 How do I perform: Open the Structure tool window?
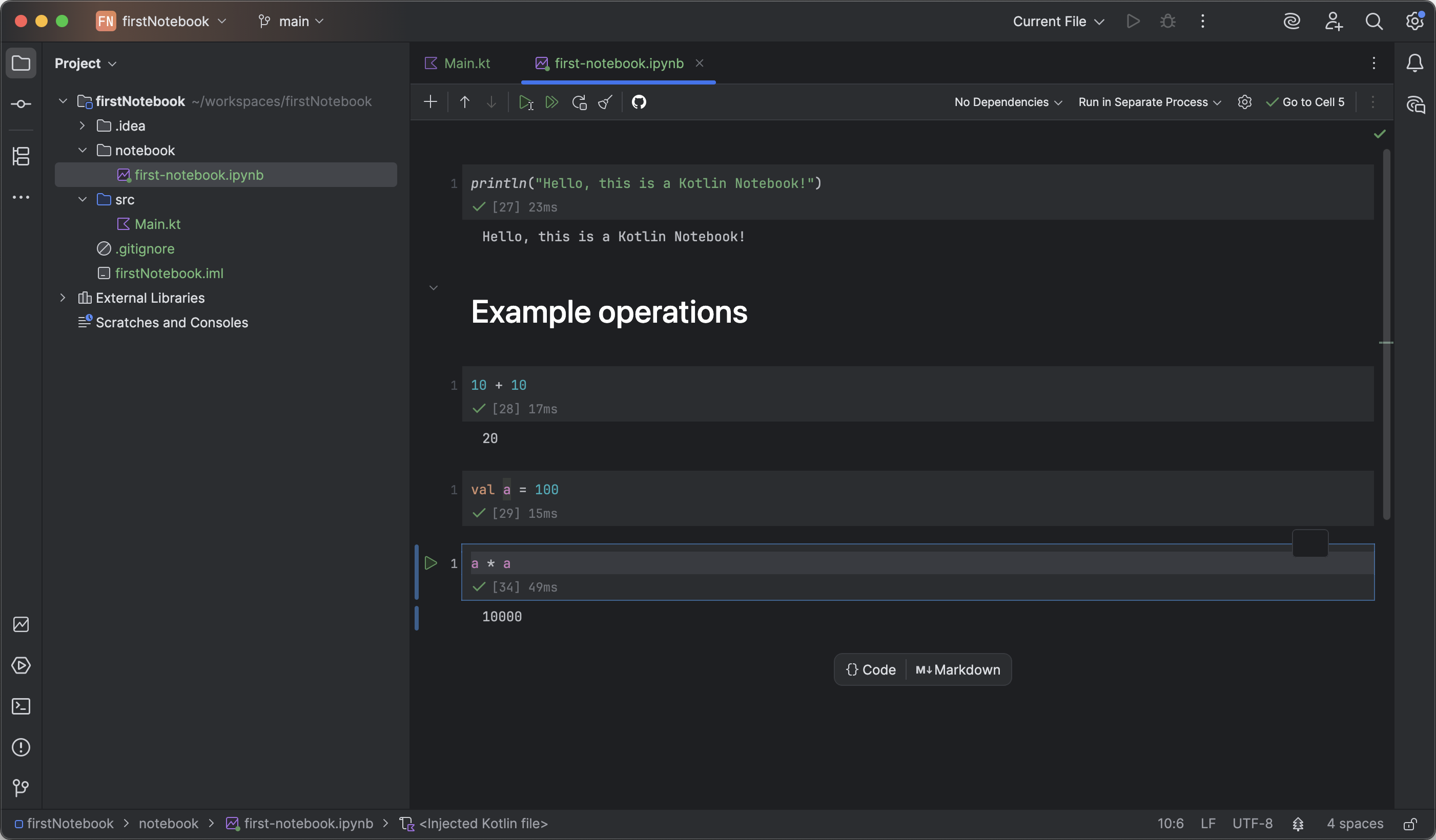21,156
